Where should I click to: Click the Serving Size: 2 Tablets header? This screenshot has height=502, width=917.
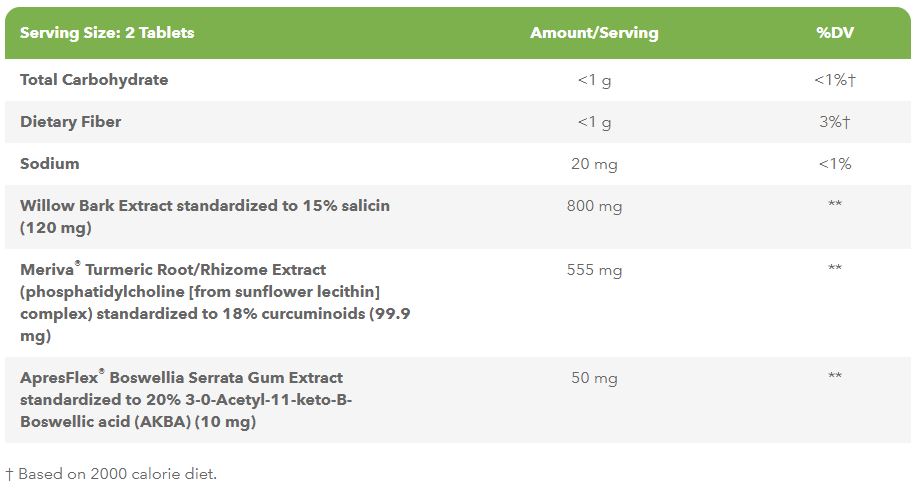pyautogui.click(x=107, y=33)
